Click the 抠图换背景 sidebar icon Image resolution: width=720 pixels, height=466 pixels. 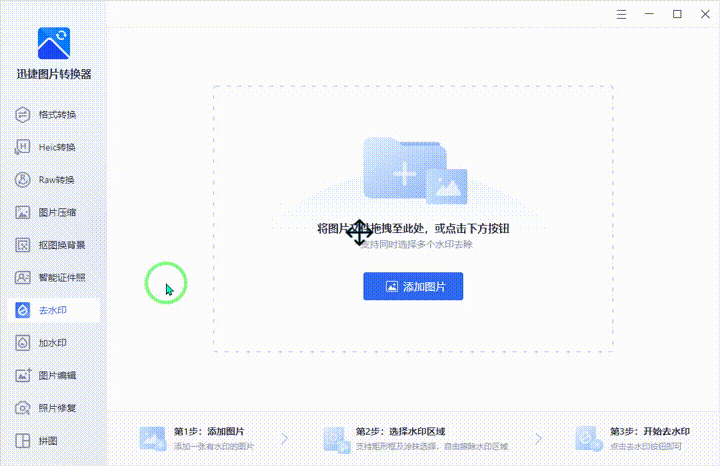pyautogui.click(x=22, y=245)
